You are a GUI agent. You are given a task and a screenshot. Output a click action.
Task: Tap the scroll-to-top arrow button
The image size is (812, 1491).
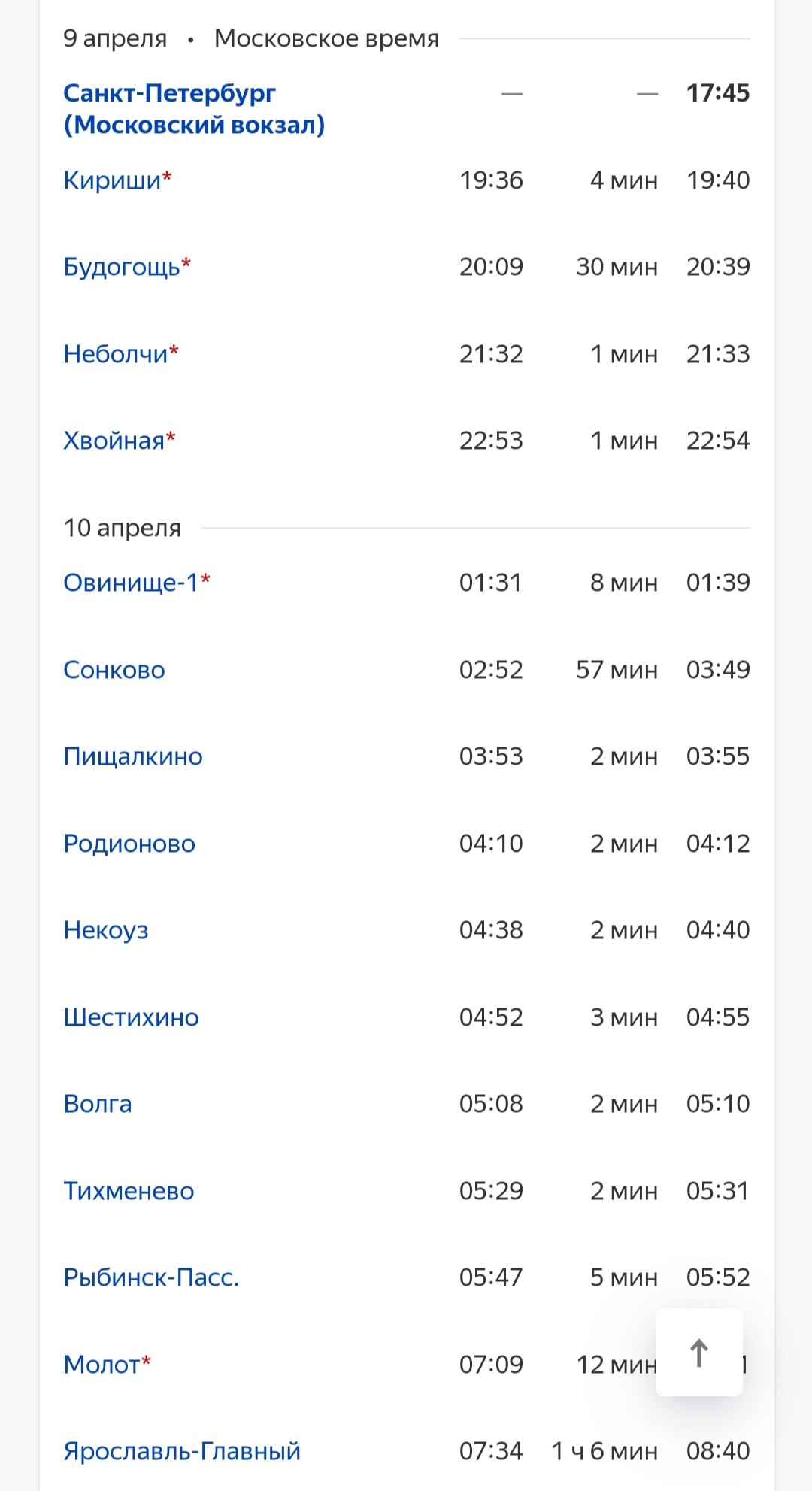(x=698, y=1352)
